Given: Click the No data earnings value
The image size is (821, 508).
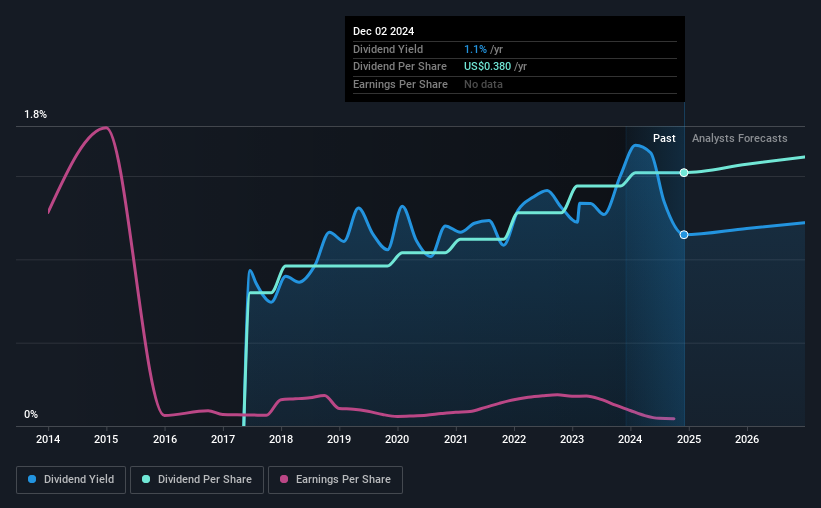Looking at the screenshot, I should point(483,84).
